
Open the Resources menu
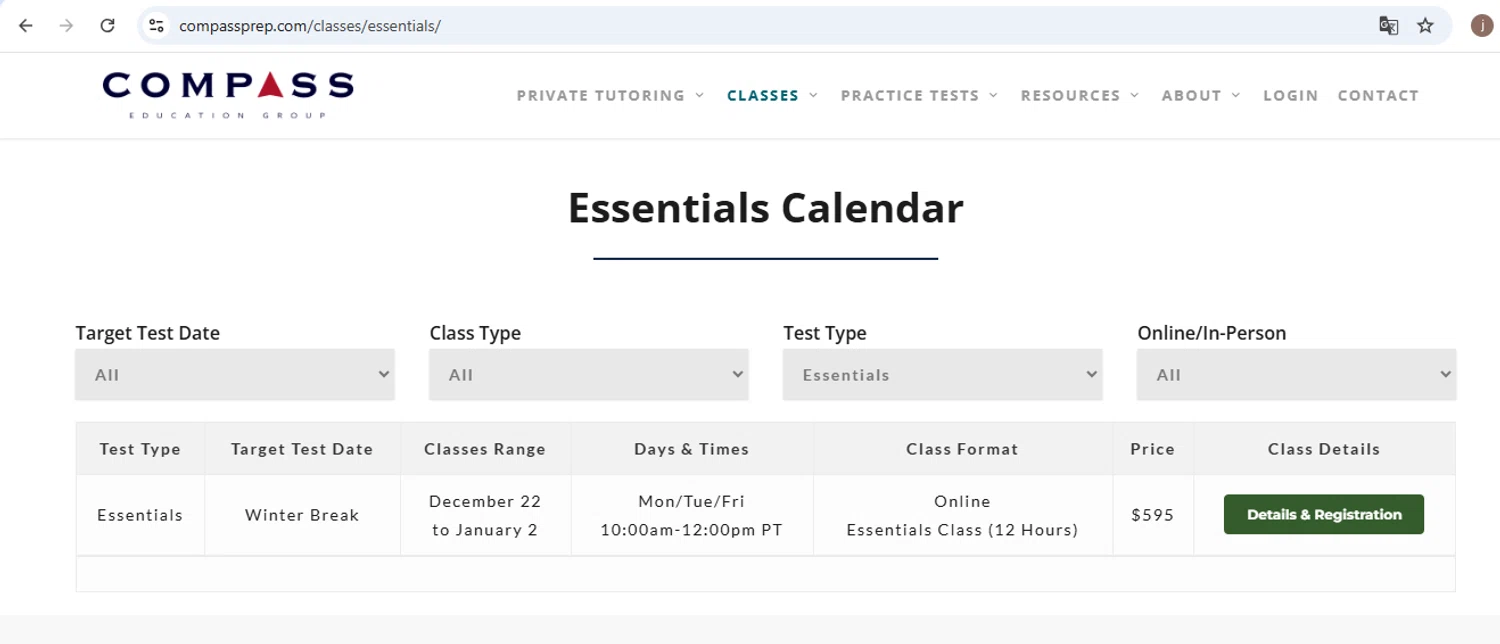1079,96
